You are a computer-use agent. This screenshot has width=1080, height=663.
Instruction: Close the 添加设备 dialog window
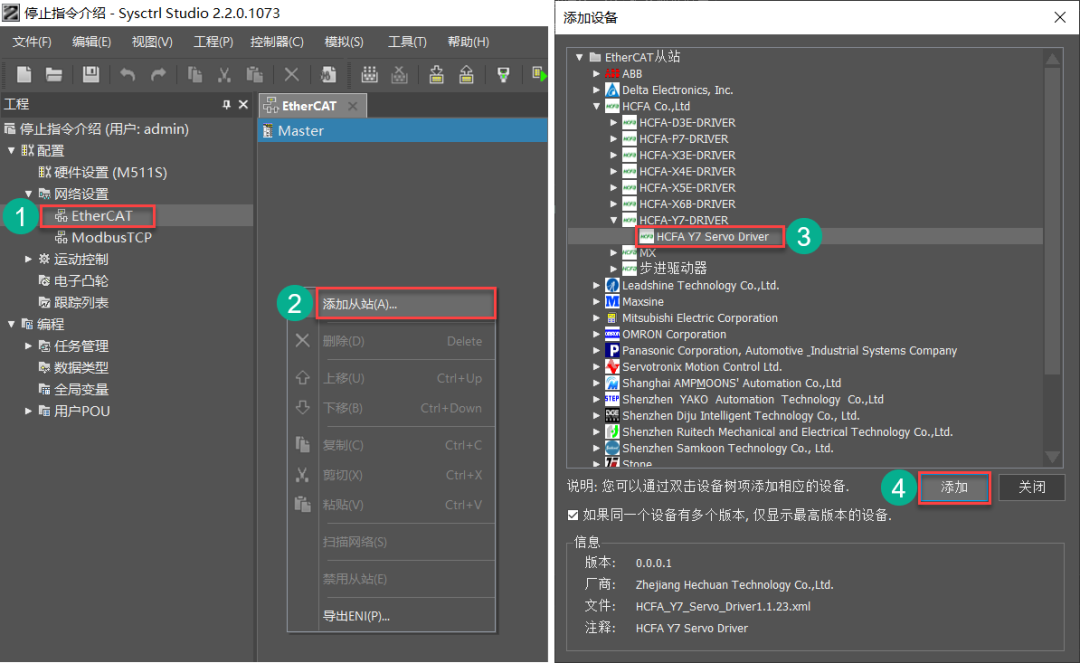[1060, 17]
